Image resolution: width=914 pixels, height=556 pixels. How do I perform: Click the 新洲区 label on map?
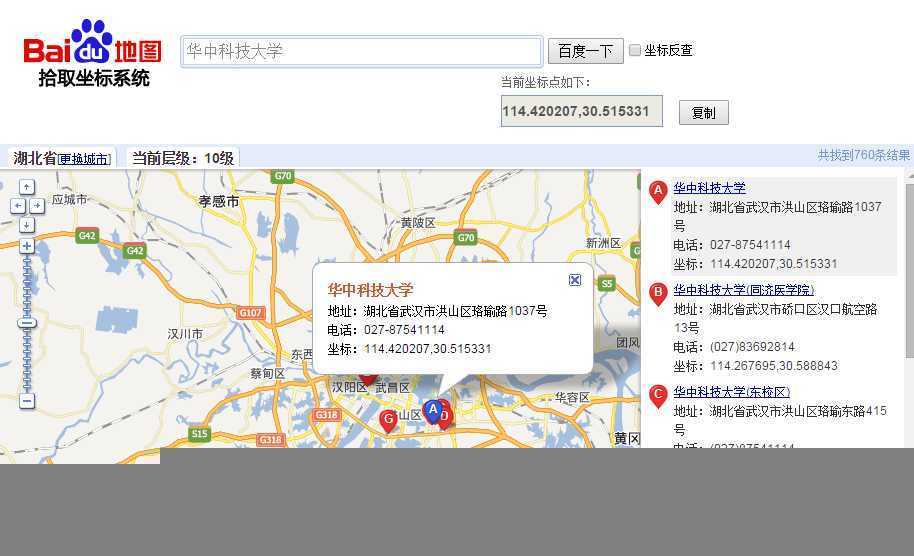tap(603, 243)
